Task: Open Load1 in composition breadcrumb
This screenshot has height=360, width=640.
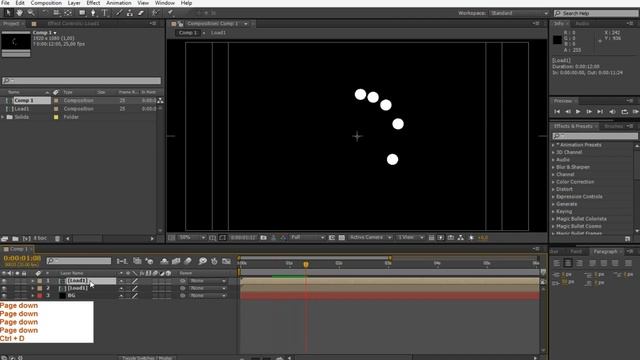Action: click(218, 33)
